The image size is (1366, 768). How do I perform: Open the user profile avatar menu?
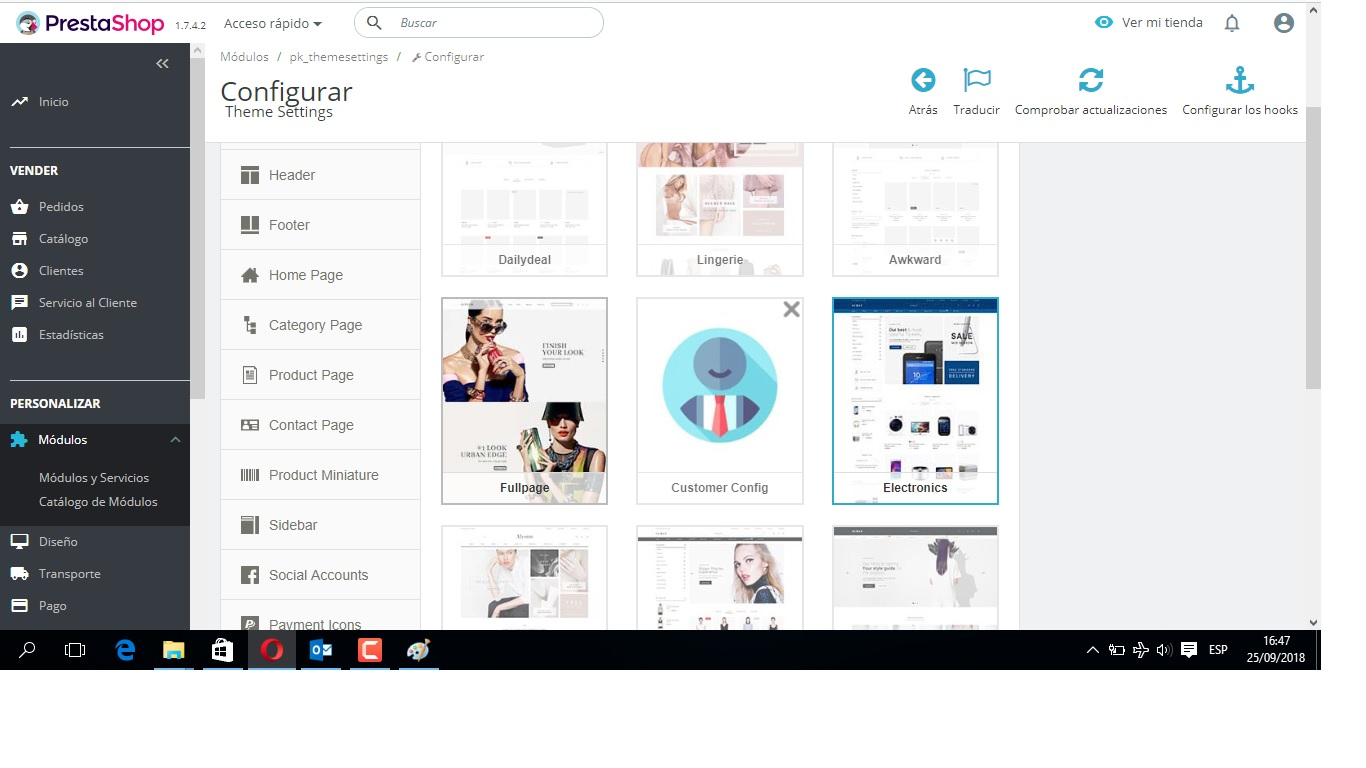tap(1284, 23)
